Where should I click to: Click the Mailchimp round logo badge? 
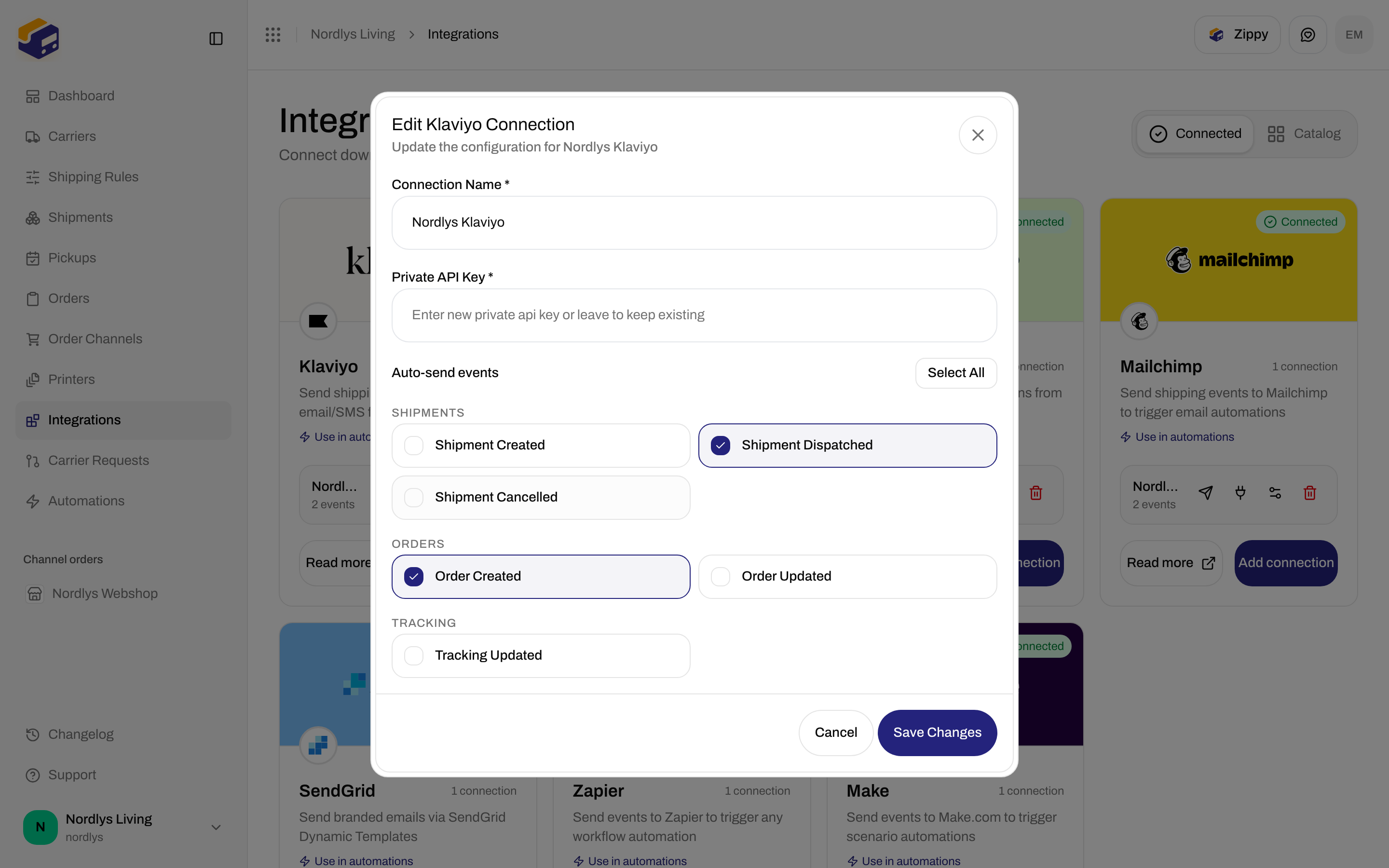click(1139, 321)
